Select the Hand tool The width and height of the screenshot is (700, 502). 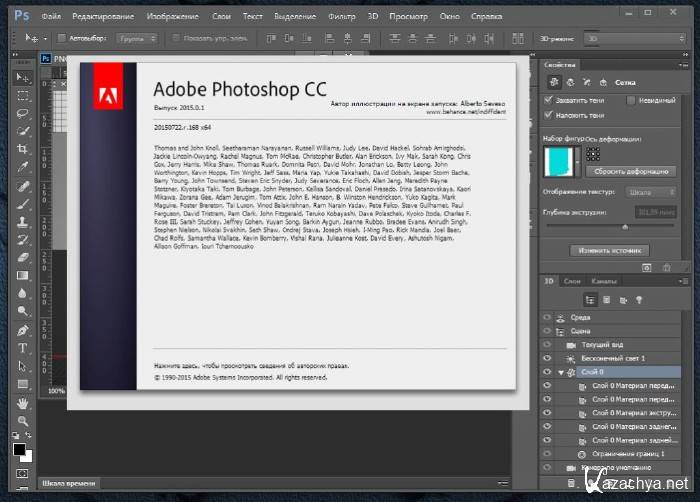(22, 401)
